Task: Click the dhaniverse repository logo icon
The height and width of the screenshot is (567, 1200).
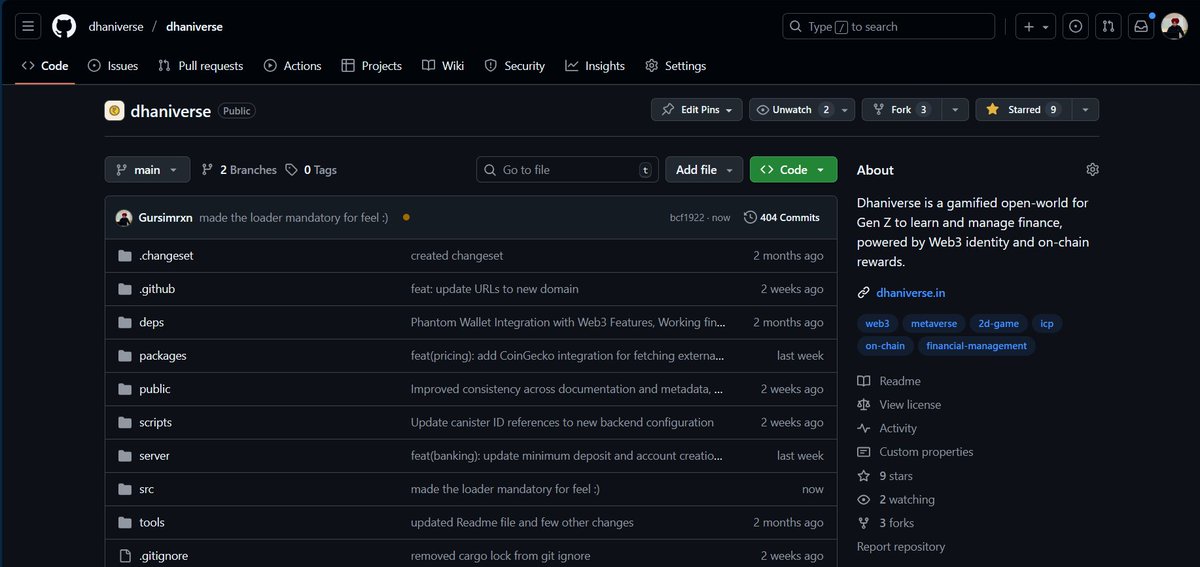Action: 114,111
